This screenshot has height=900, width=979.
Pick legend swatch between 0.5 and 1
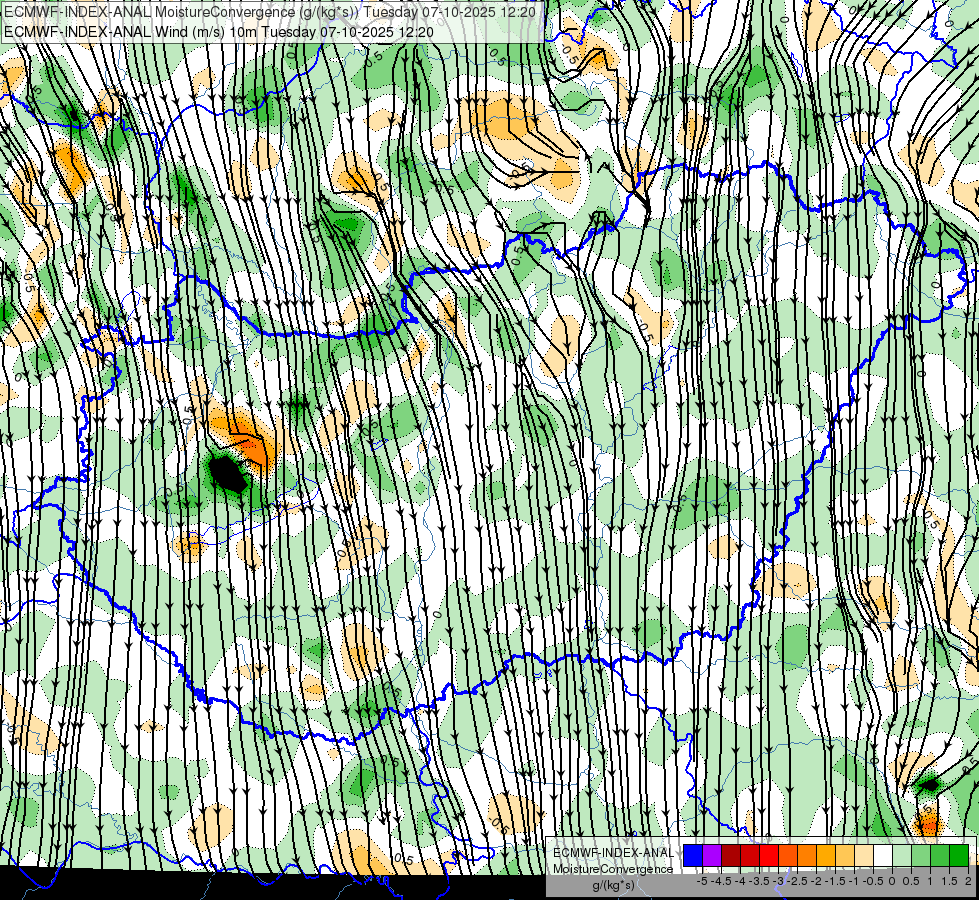coord(921,855)
